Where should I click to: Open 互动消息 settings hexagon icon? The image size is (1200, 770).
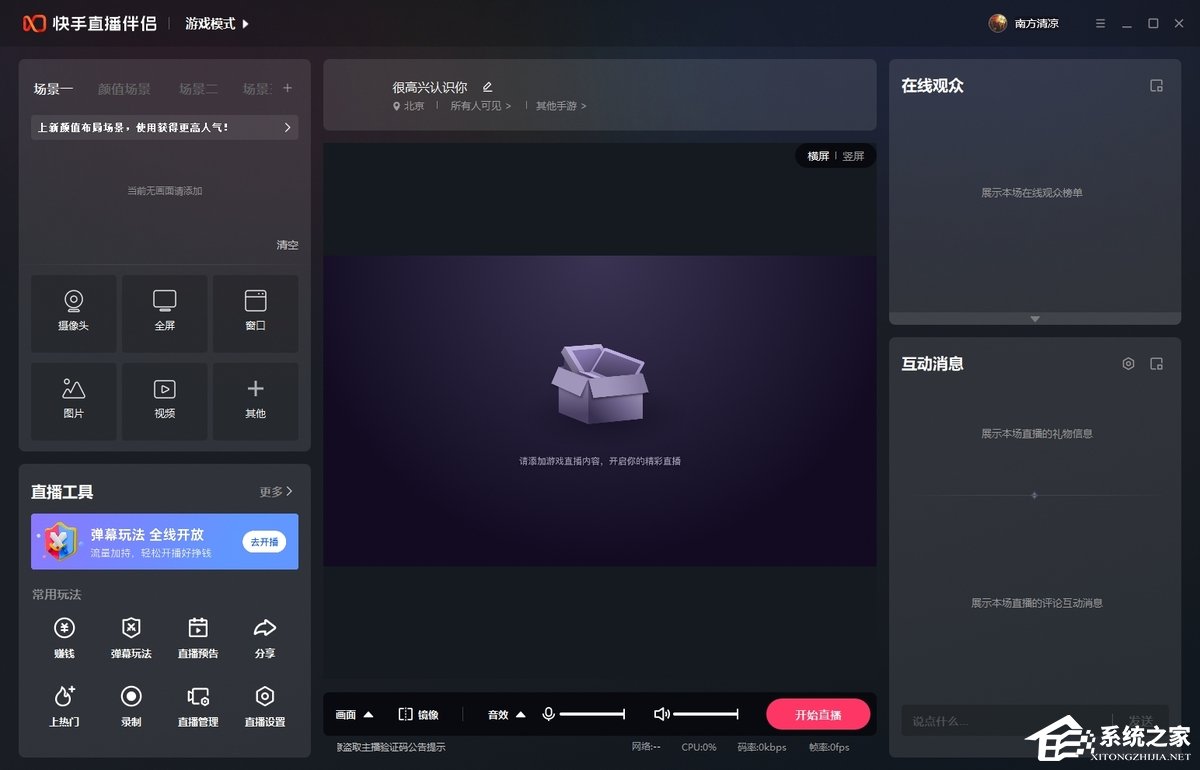pos(1128,364)
